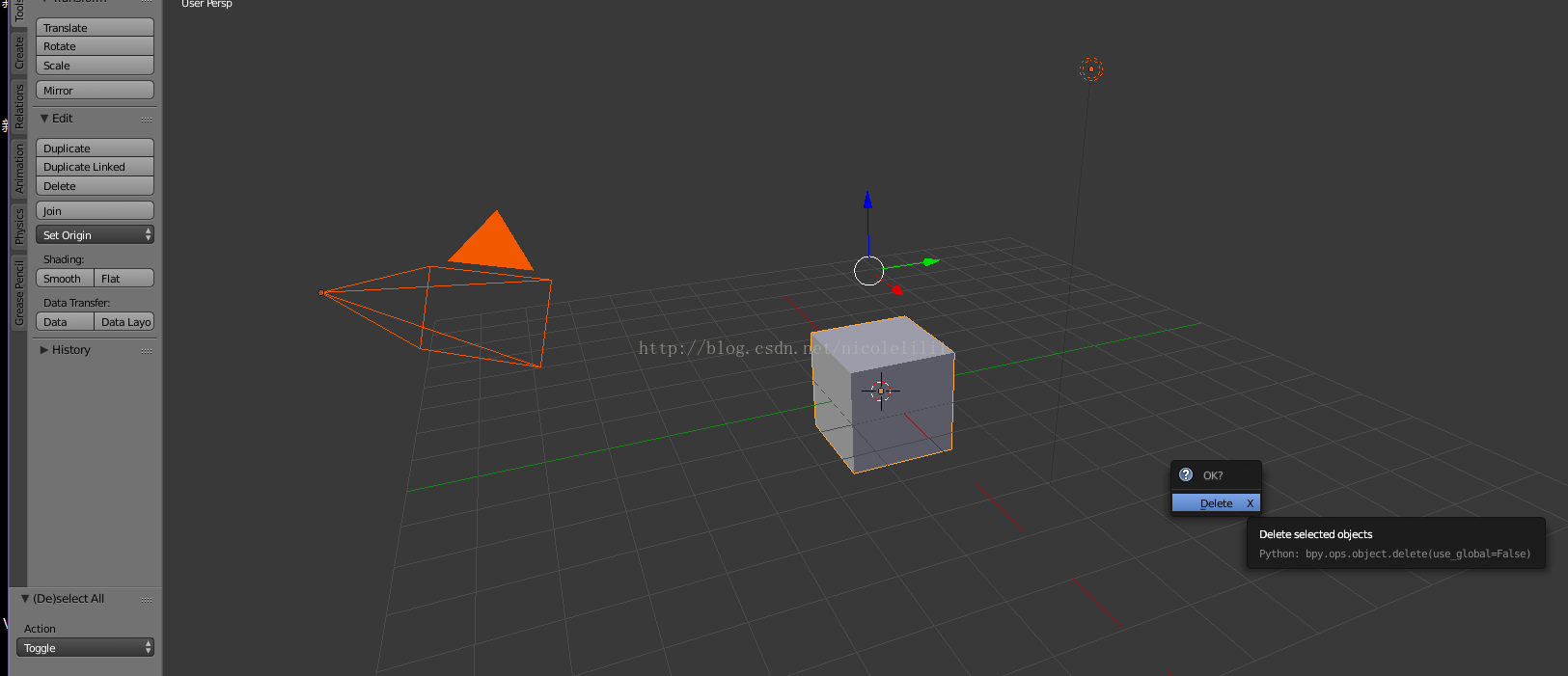1568x676 pixels.
Task: Click the (De)select All panel drag grip
Action: tap(147, 600)
